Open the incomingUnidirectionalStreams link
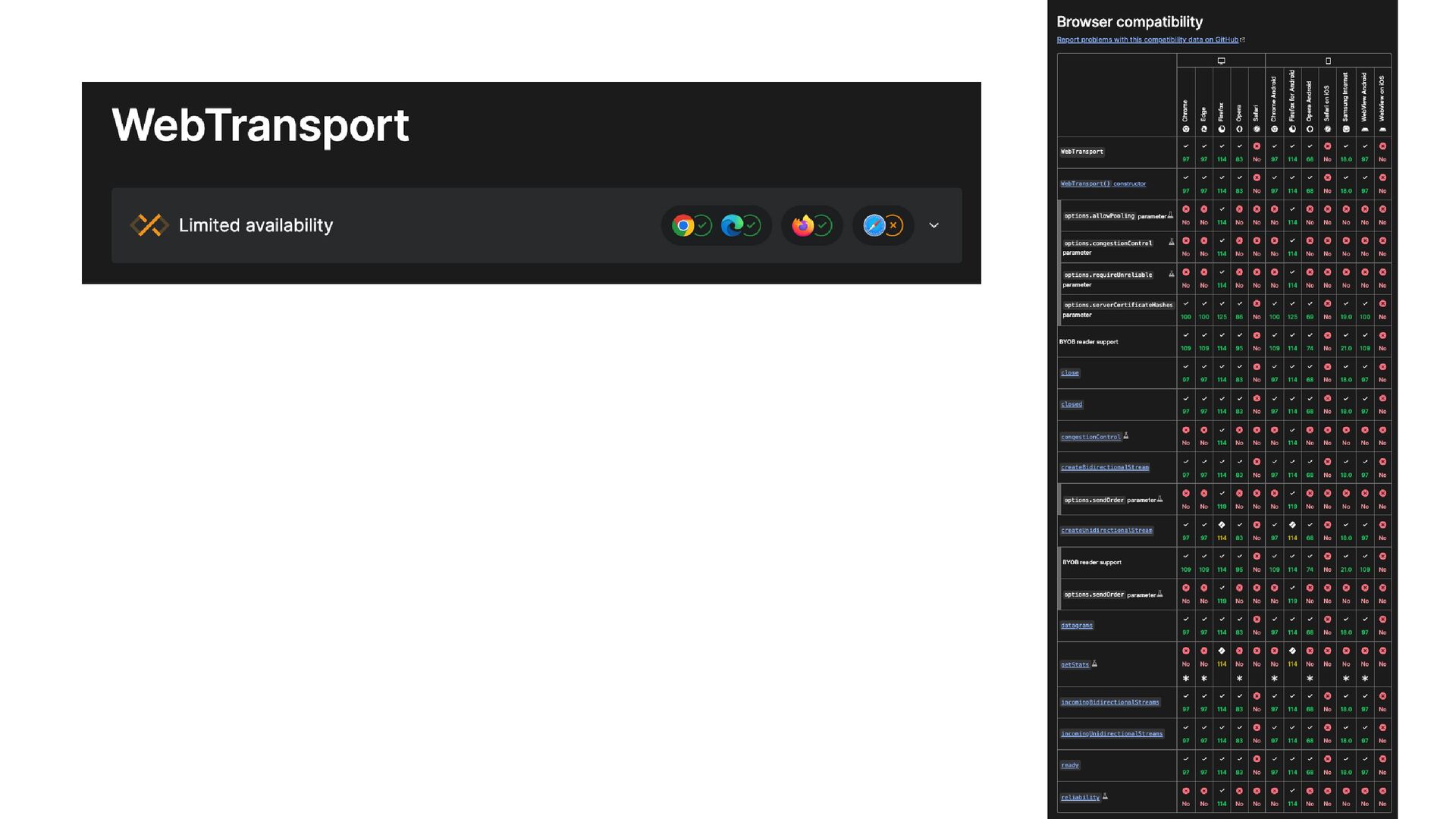 1112,734
